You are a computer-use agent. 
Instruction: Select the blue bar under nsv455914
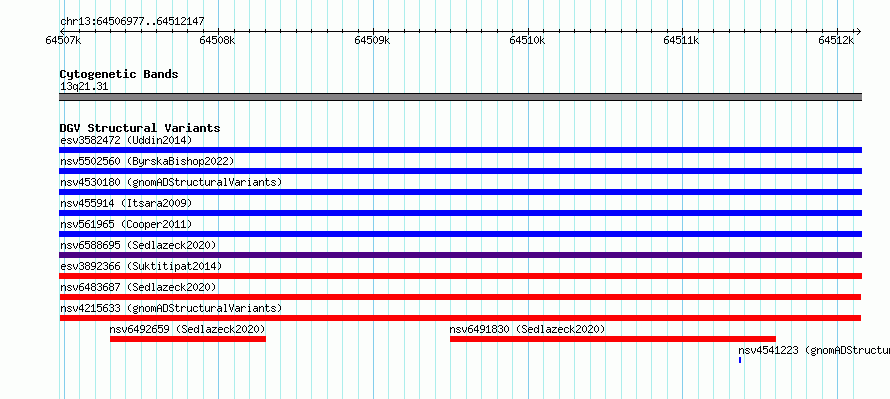pyautogui.click(x=460, y=213)
